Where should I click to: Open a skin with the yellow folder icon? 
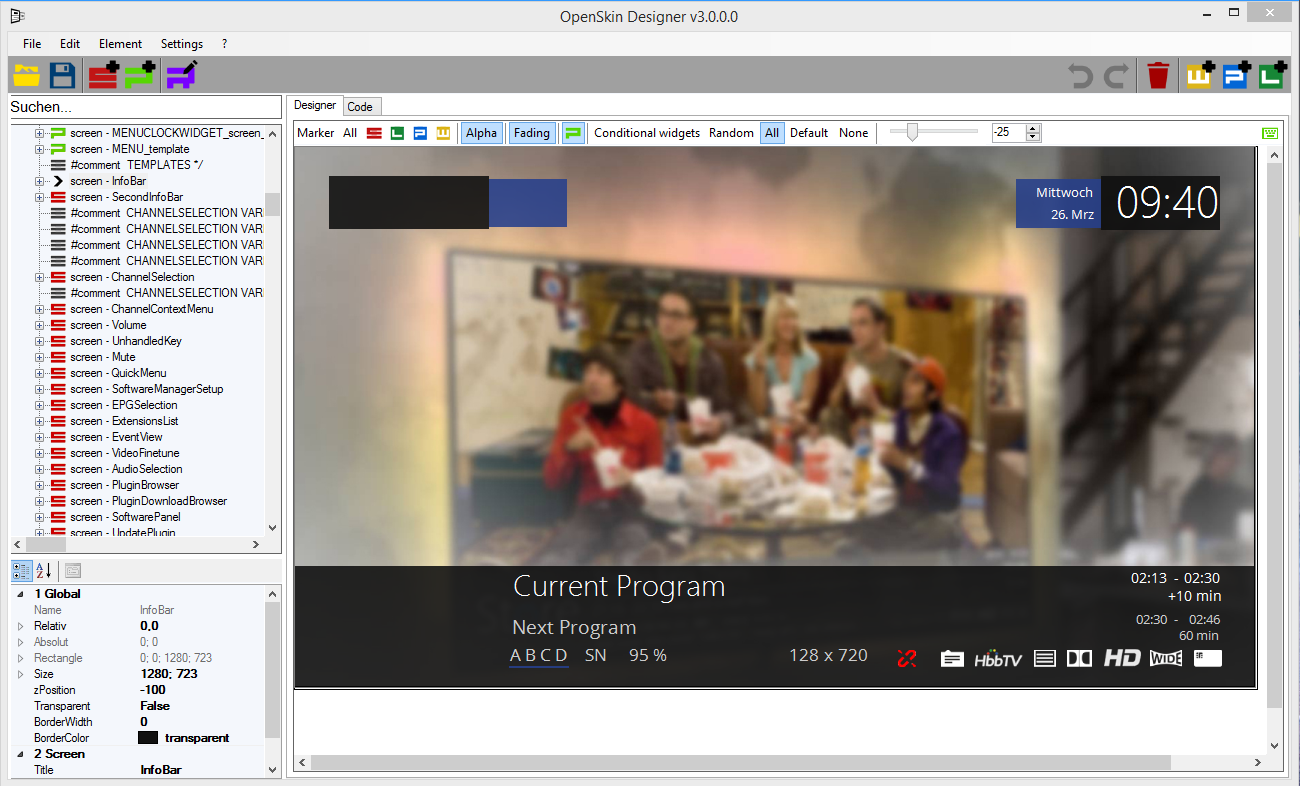26,75
